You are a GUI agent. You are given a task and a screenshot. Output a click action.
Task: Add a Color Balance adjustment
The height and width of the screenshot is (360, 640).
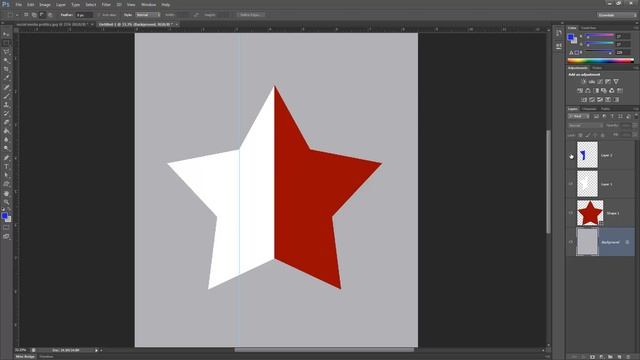pos(588,91)
